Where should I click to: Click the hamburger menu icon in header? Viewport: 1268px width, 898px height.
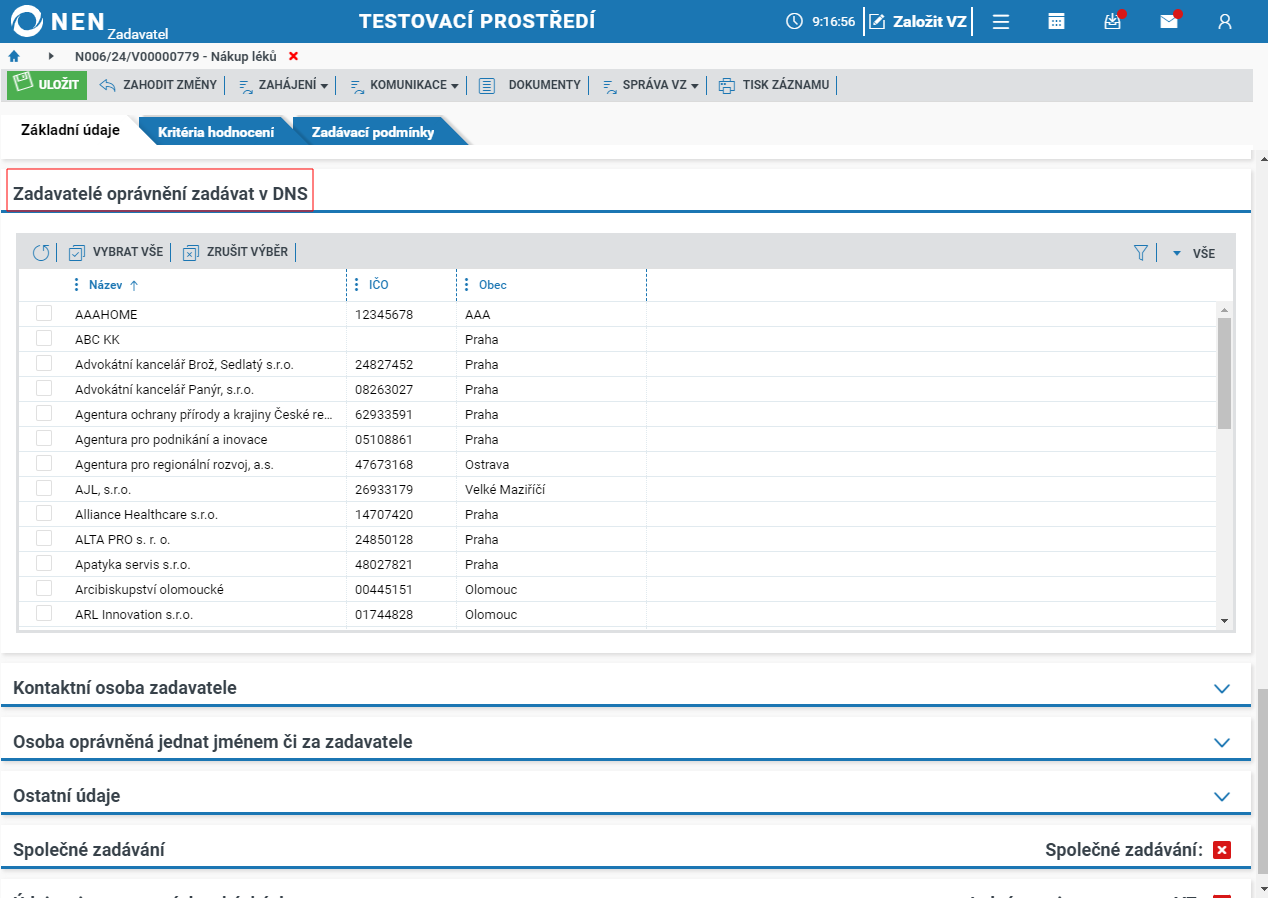pyautogui.click(x=1001, y=21)
